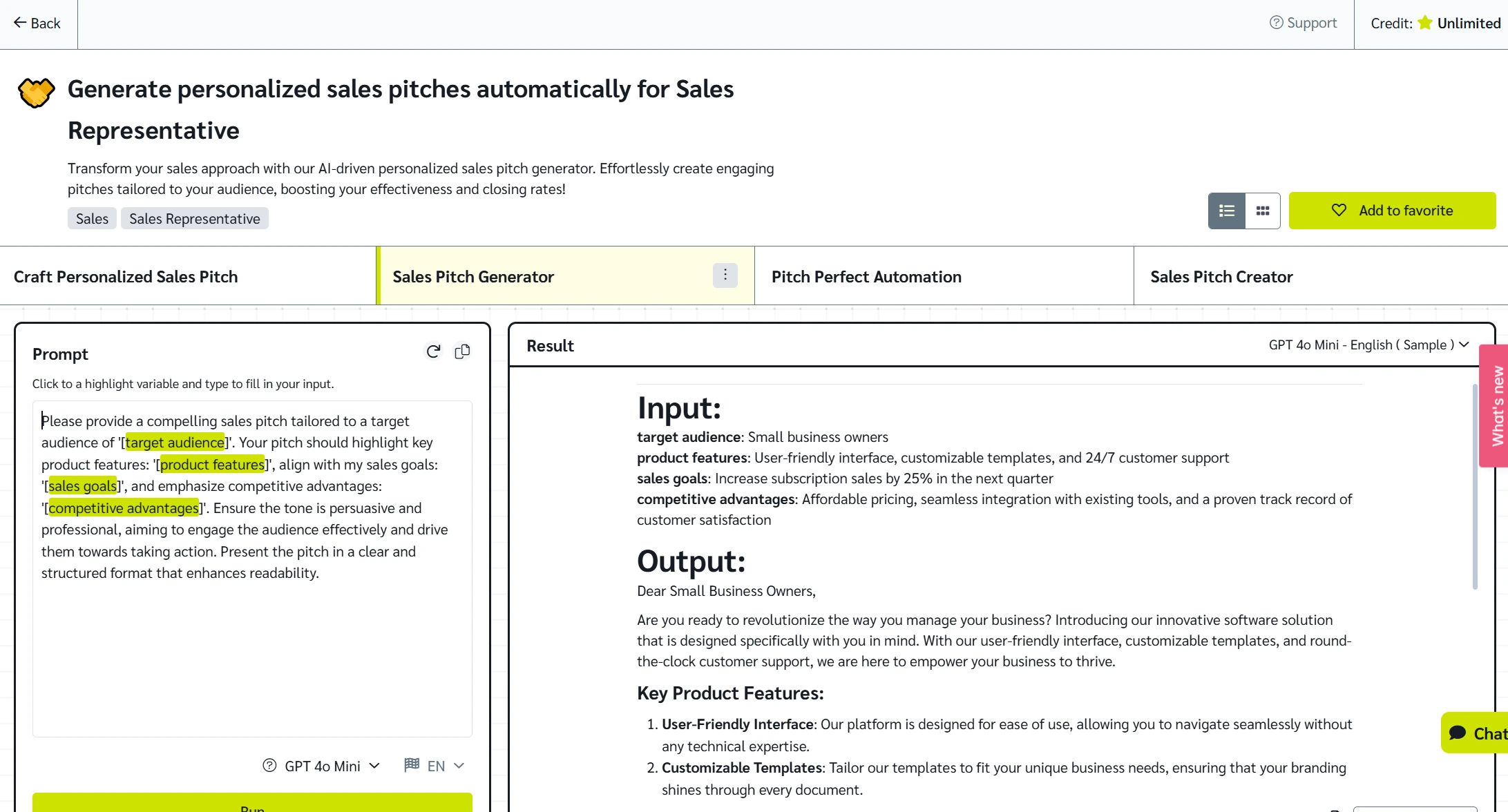The width and height of the screenshot is (1508, 812).
Task: Go back with the Back arrow
Action: [37, 23]
